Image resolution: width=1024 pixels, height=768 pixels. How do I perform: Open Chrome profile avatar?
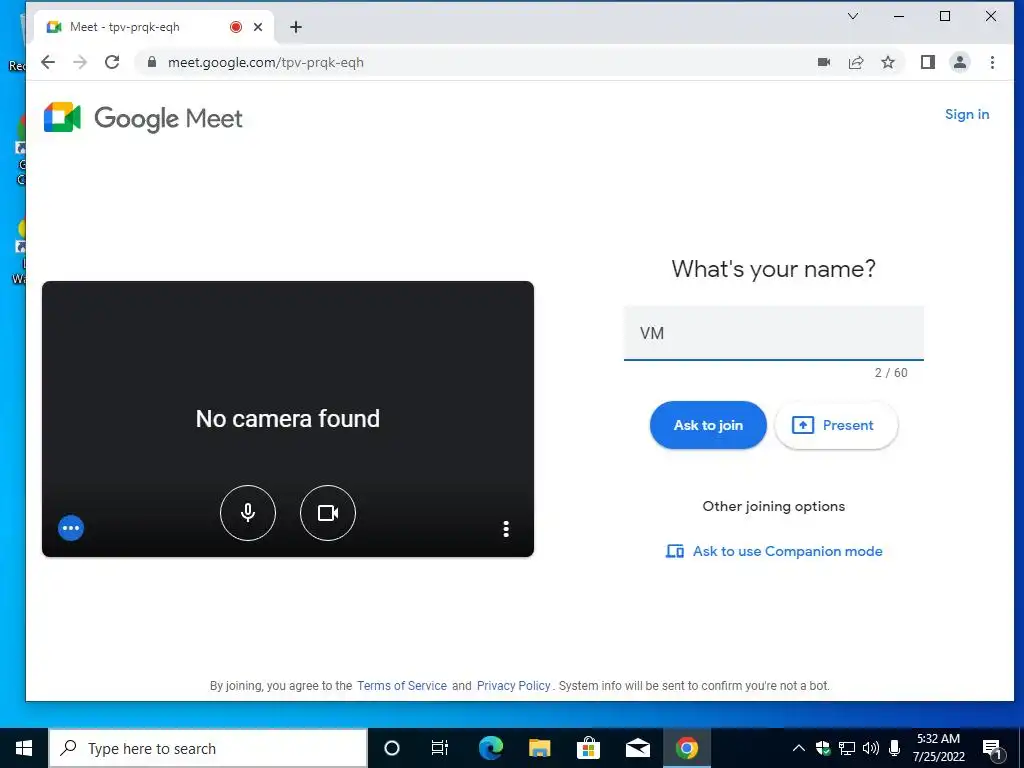tap(960, 62)
